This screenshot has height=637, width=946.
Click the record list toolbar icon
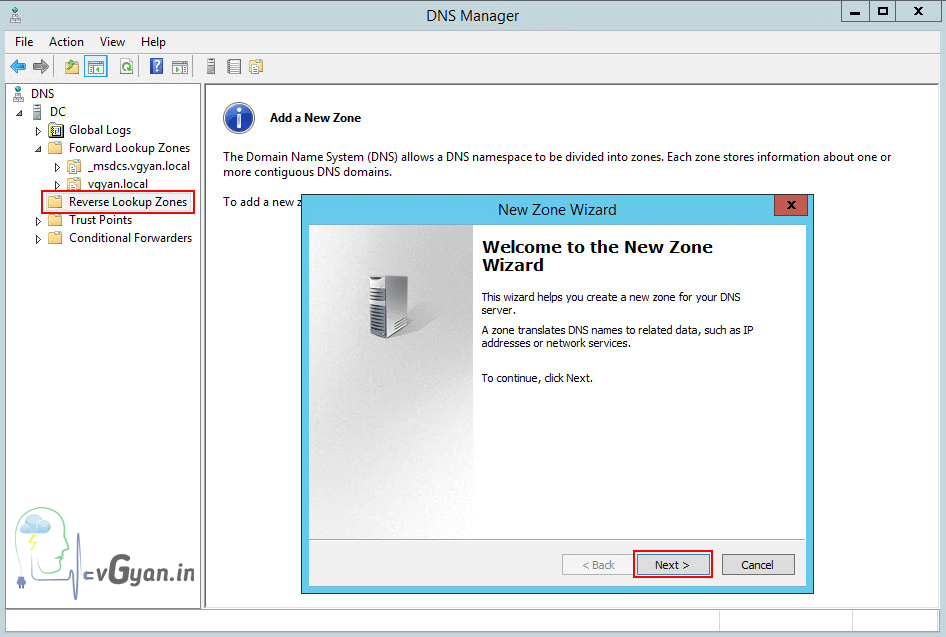click(x=234, y=67)
